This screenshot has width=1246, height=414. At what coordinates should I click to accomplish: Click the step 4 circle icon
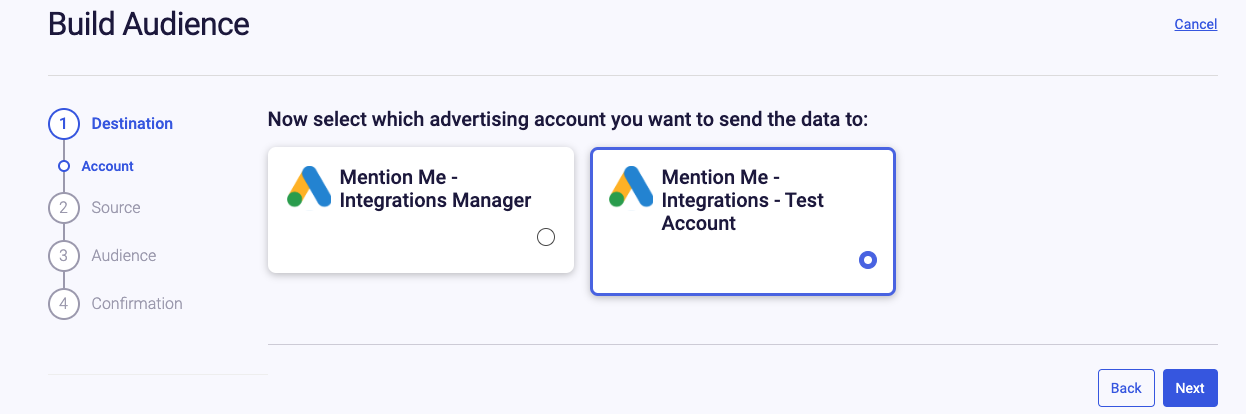coord(63,304)
